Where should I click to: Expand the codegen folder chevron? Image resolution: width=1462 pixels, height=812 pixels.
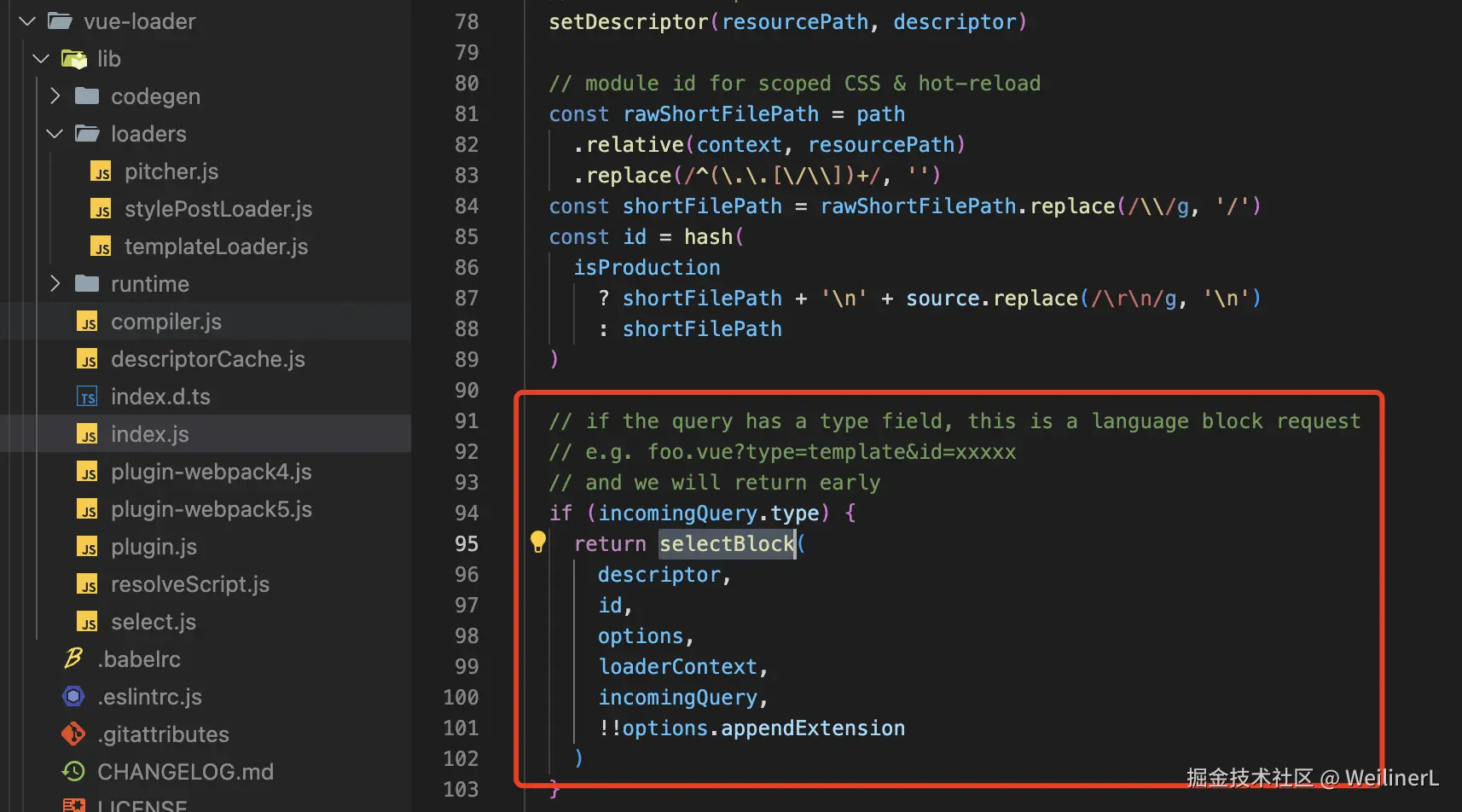click(x=55, y=96)
